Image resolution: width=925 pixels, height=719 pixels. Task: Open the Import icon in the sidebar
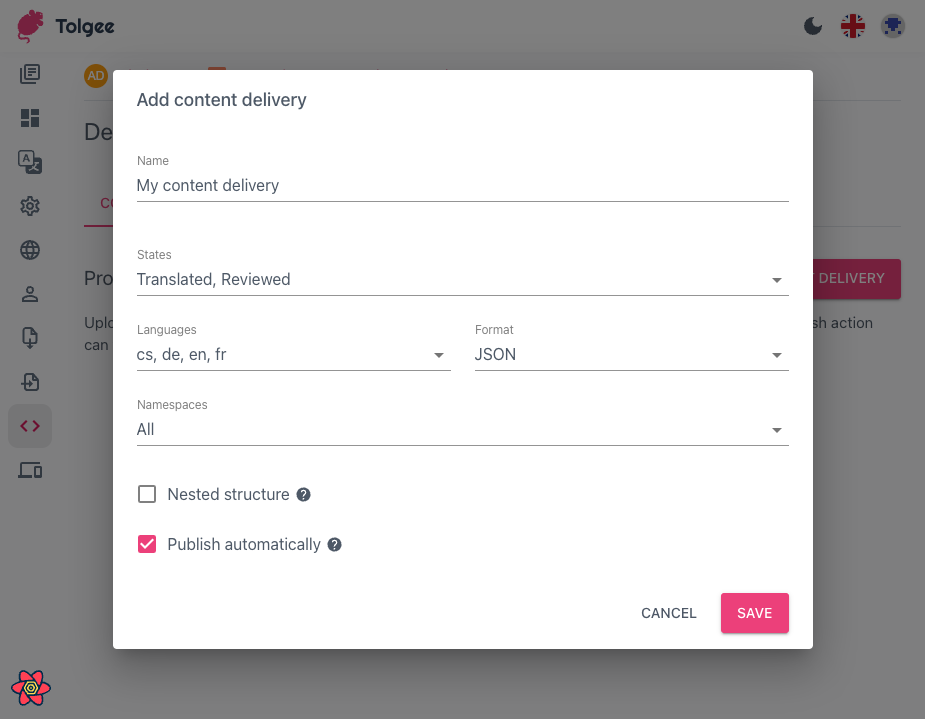pyautogui.click(x=30, y=382)
